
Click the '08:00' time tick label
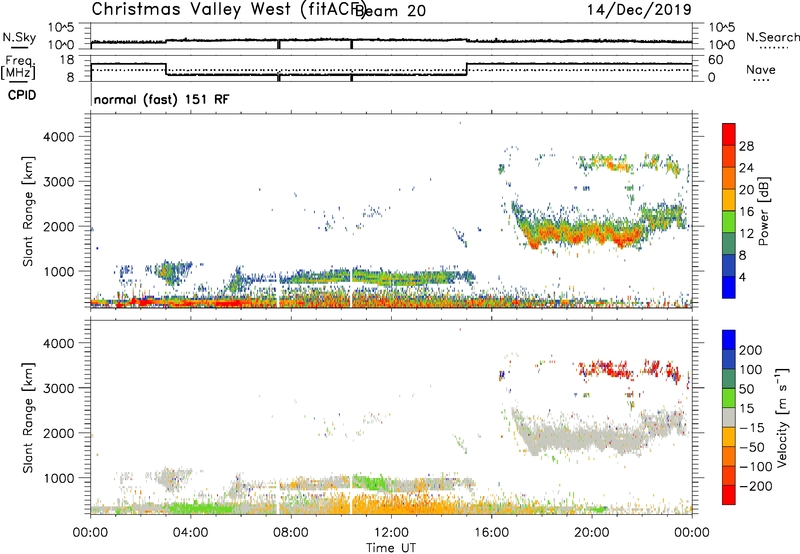[x=291, y=533]
